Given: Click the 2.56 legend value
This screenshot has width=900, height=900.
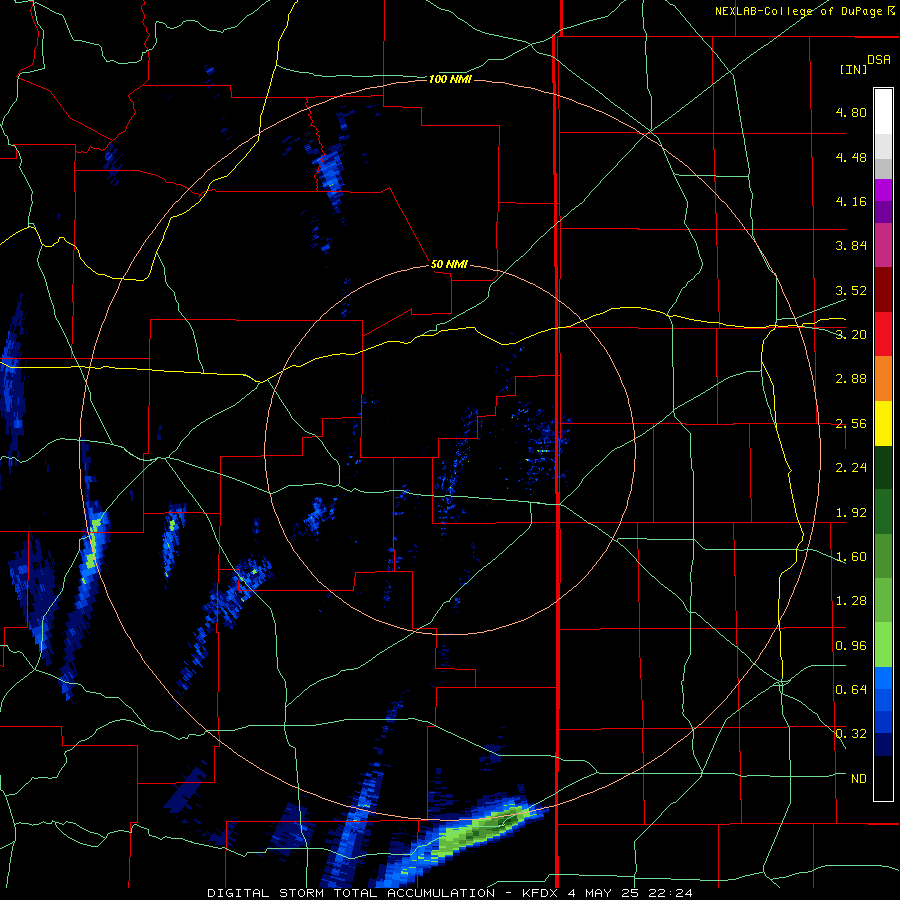Looking at the screenshot, I should pyautogui.click(x=851, y=424).
